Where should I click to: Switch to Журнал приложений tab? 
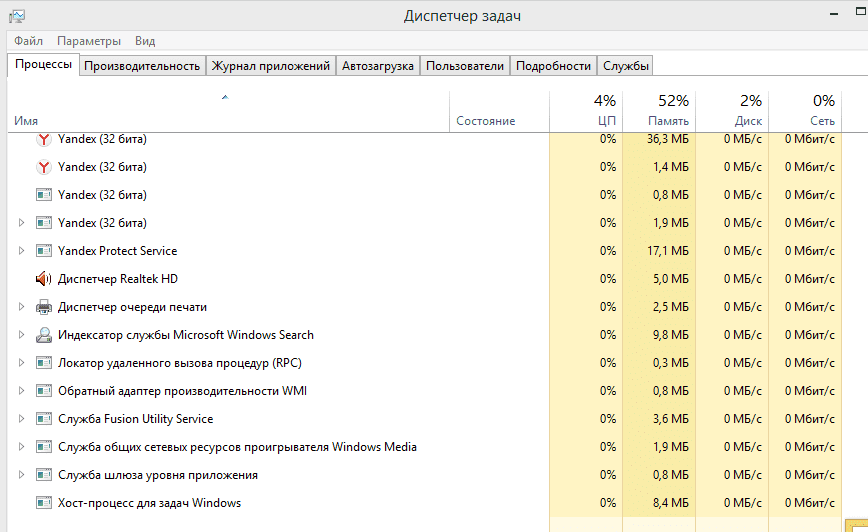point(271,66)
